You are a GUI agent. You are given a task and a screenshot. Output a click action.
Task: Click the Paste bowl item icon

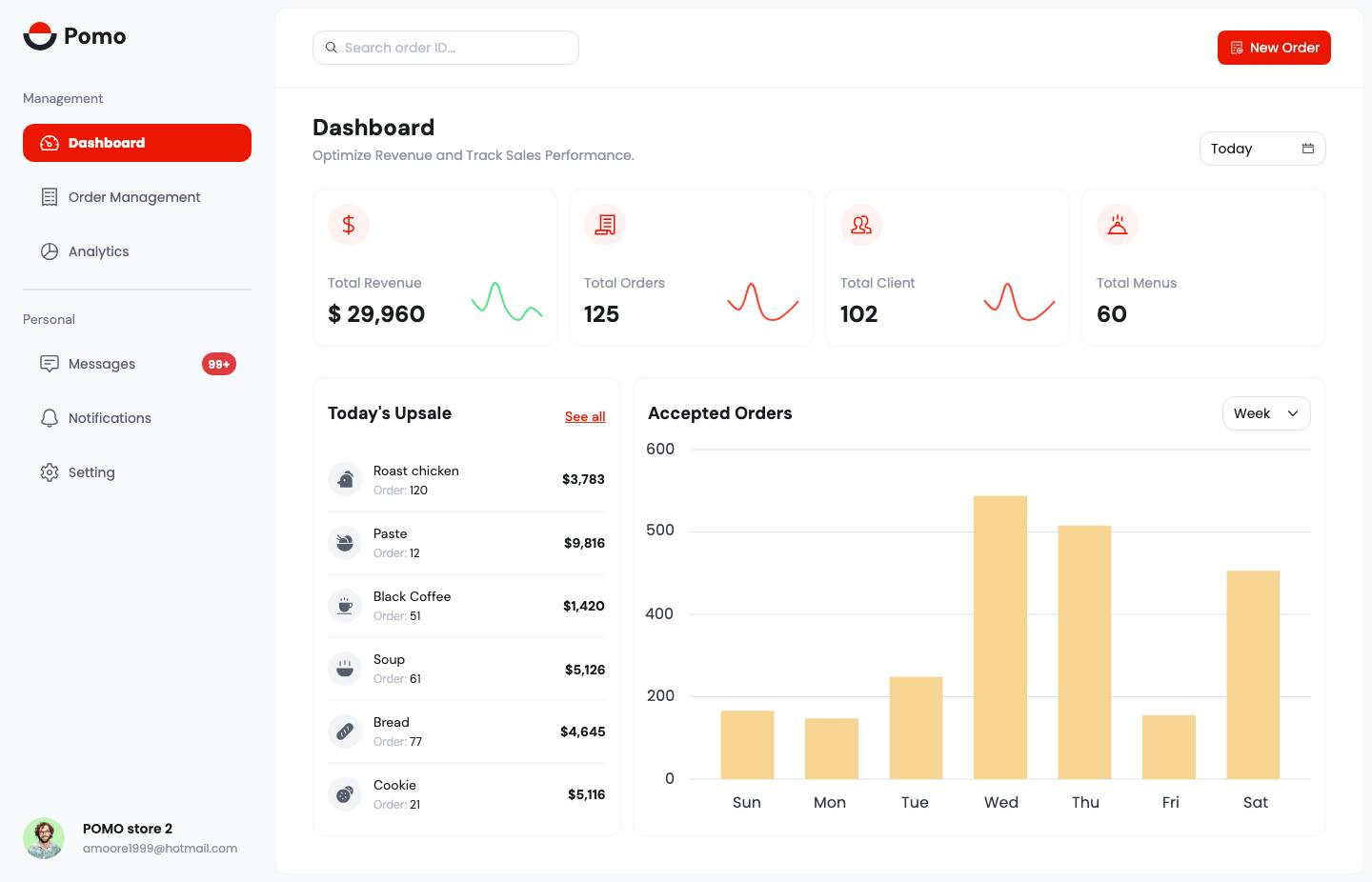coord(345,542)
